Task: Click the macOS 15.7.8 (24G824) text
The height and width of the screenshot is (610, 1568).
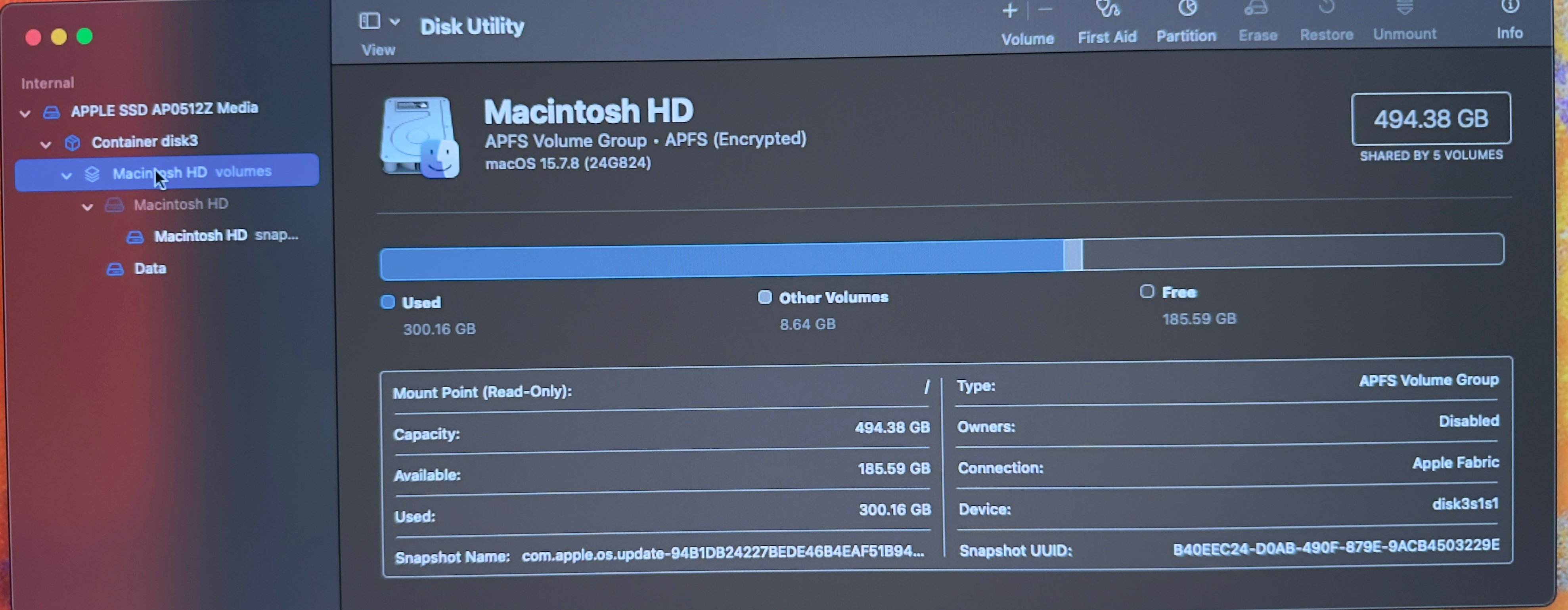Action: (x=568, y=164)
